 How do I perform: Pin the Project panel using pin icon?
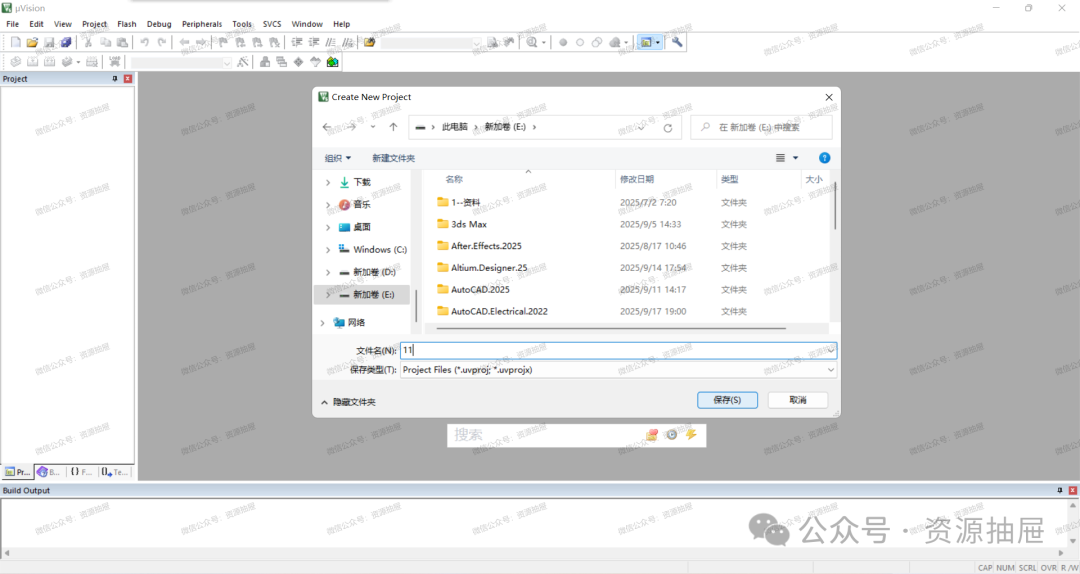pyautogui.click(x=115, y=79)
